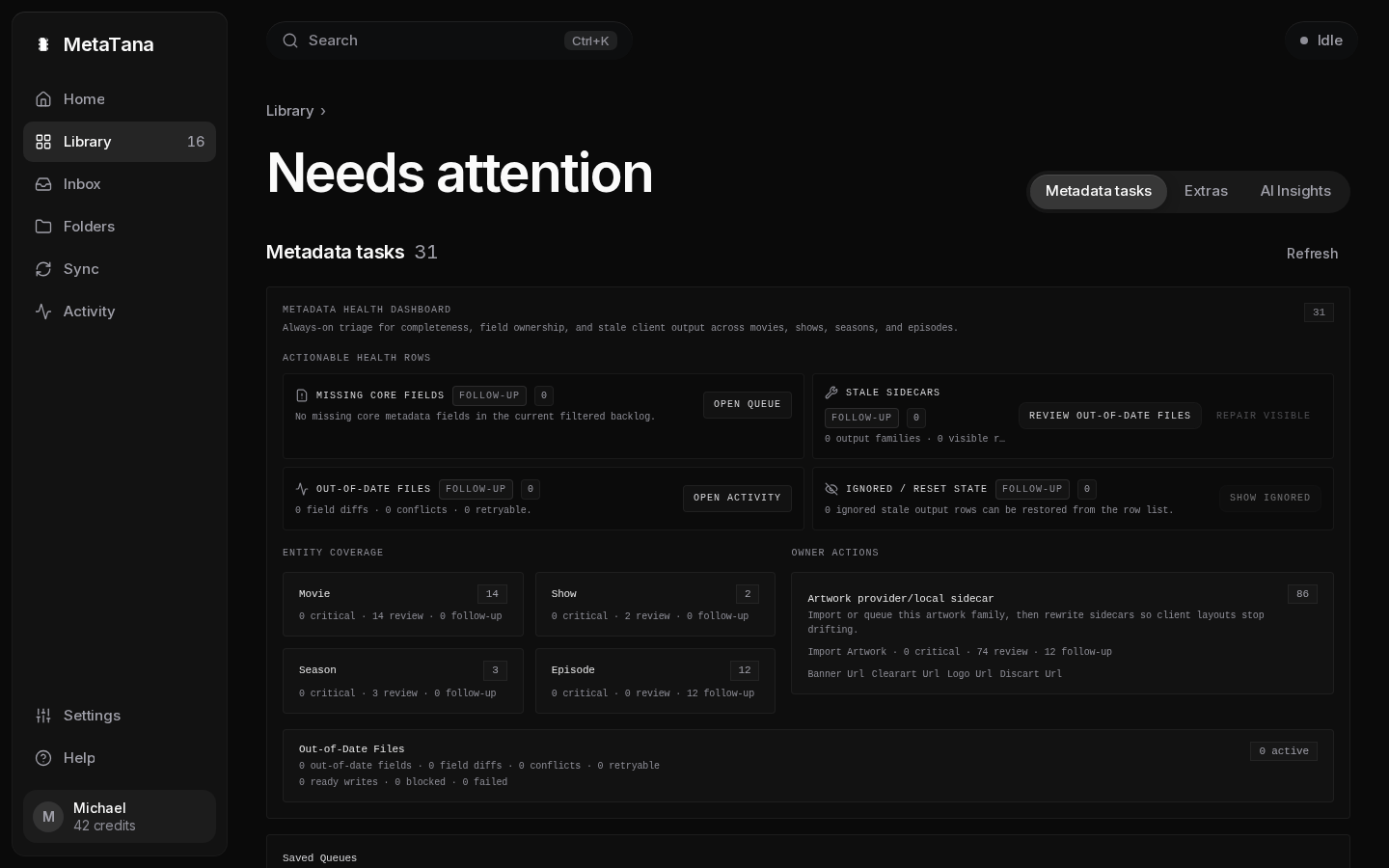Click the Help question mark icon
Viewport: 1389px width, 868px height.
43,758
